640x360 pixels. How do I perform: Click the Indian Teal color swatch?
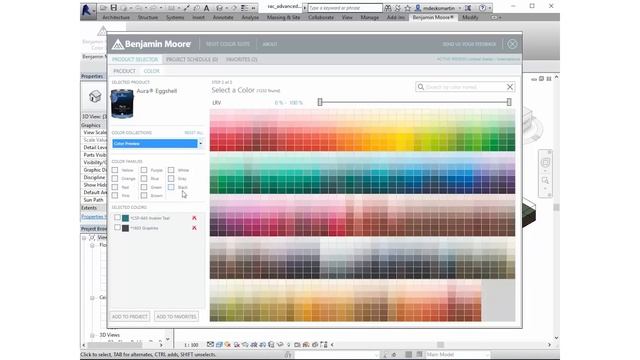tap(125, 218)
